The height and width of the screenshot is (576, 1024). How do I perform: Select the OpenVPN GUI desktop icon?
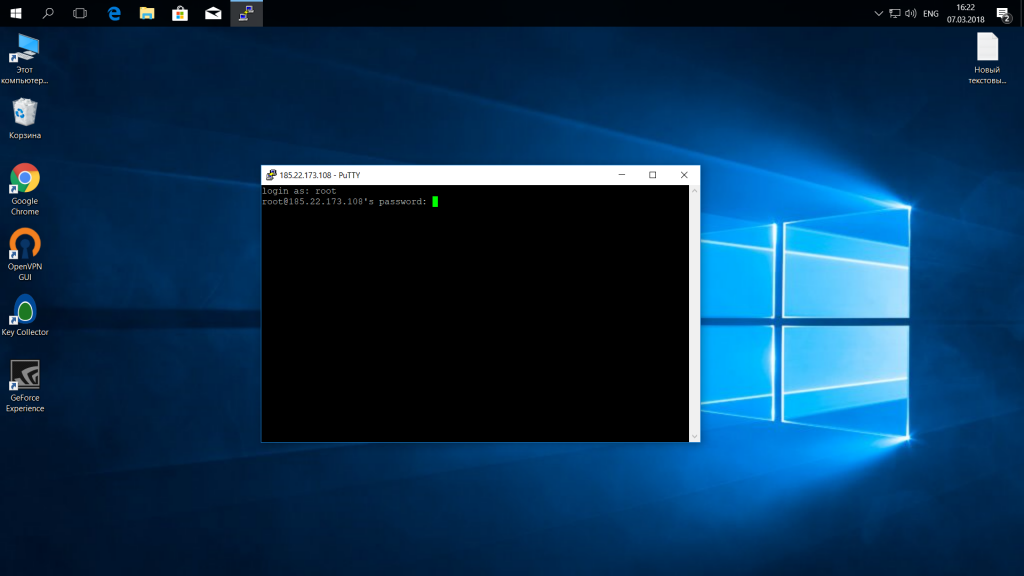(25, 245)
